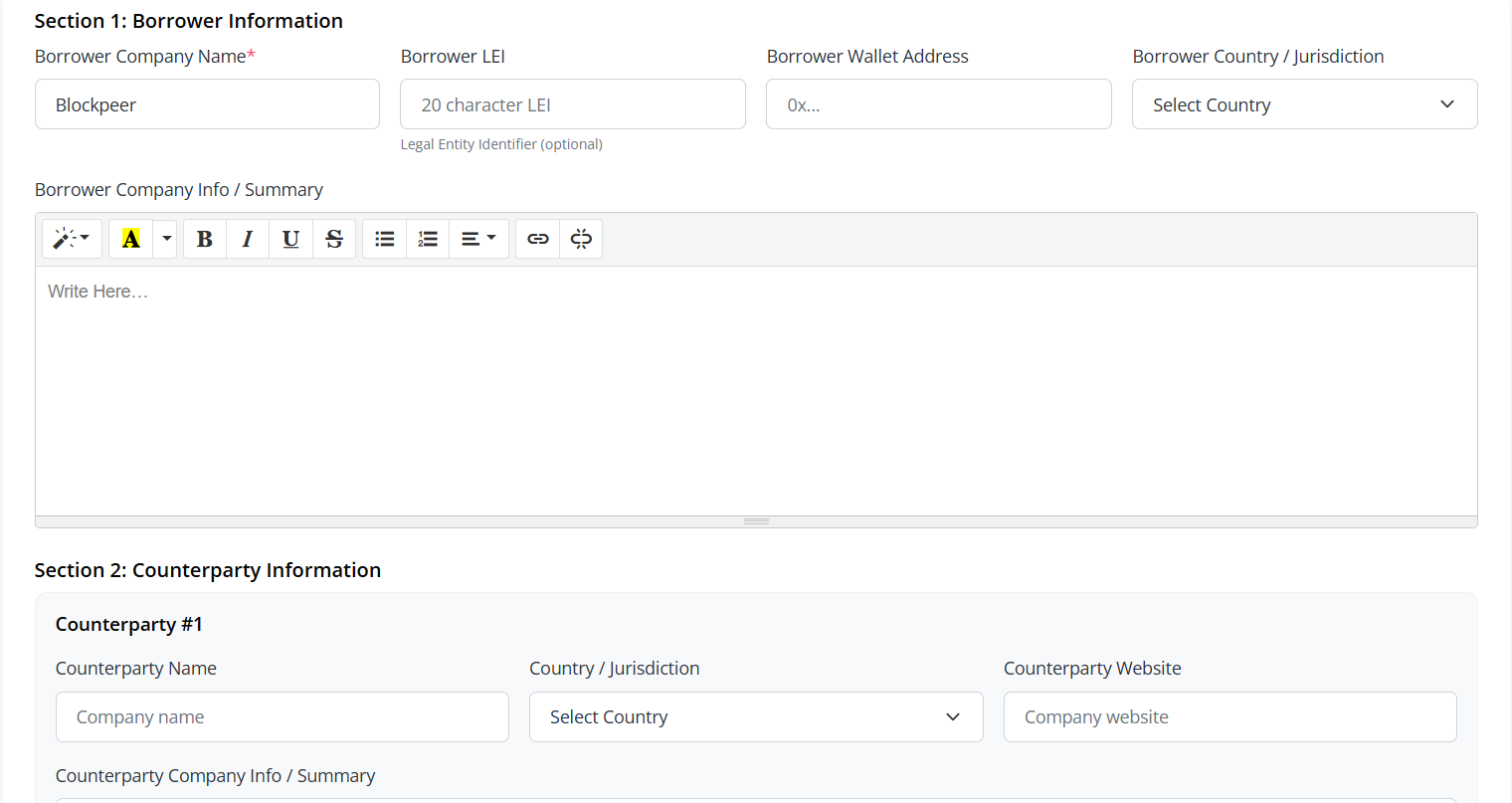Apply strikethrough formatting to text
Screen dimensions: 1512x803
tap(334, 239)
